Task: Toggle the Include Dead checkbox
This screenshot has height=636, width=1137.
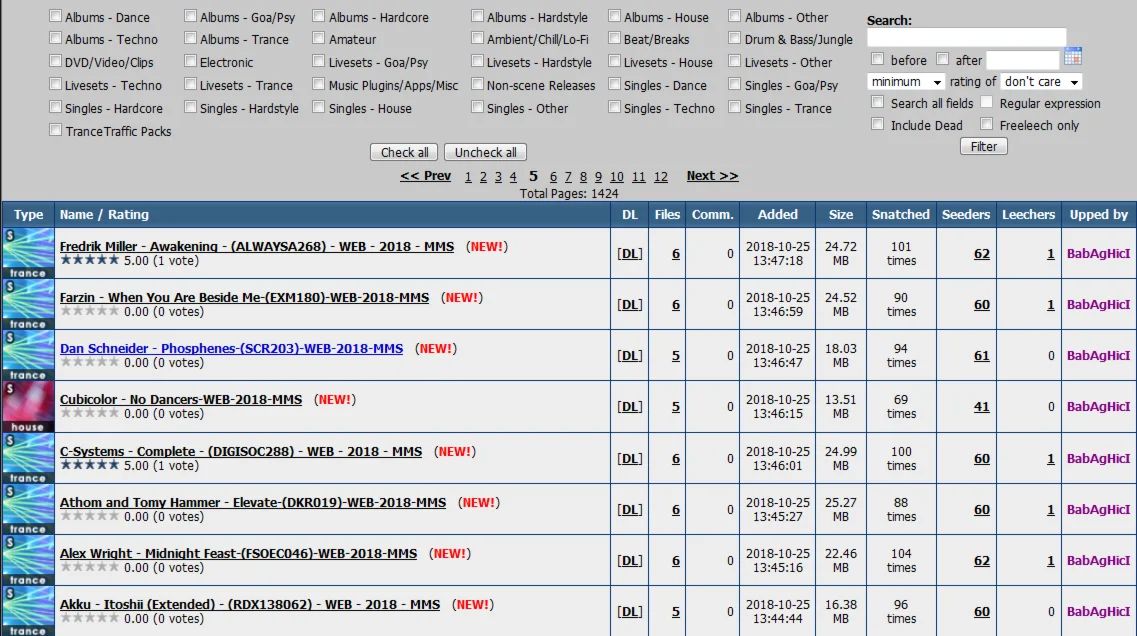Action: coord(877,124)
